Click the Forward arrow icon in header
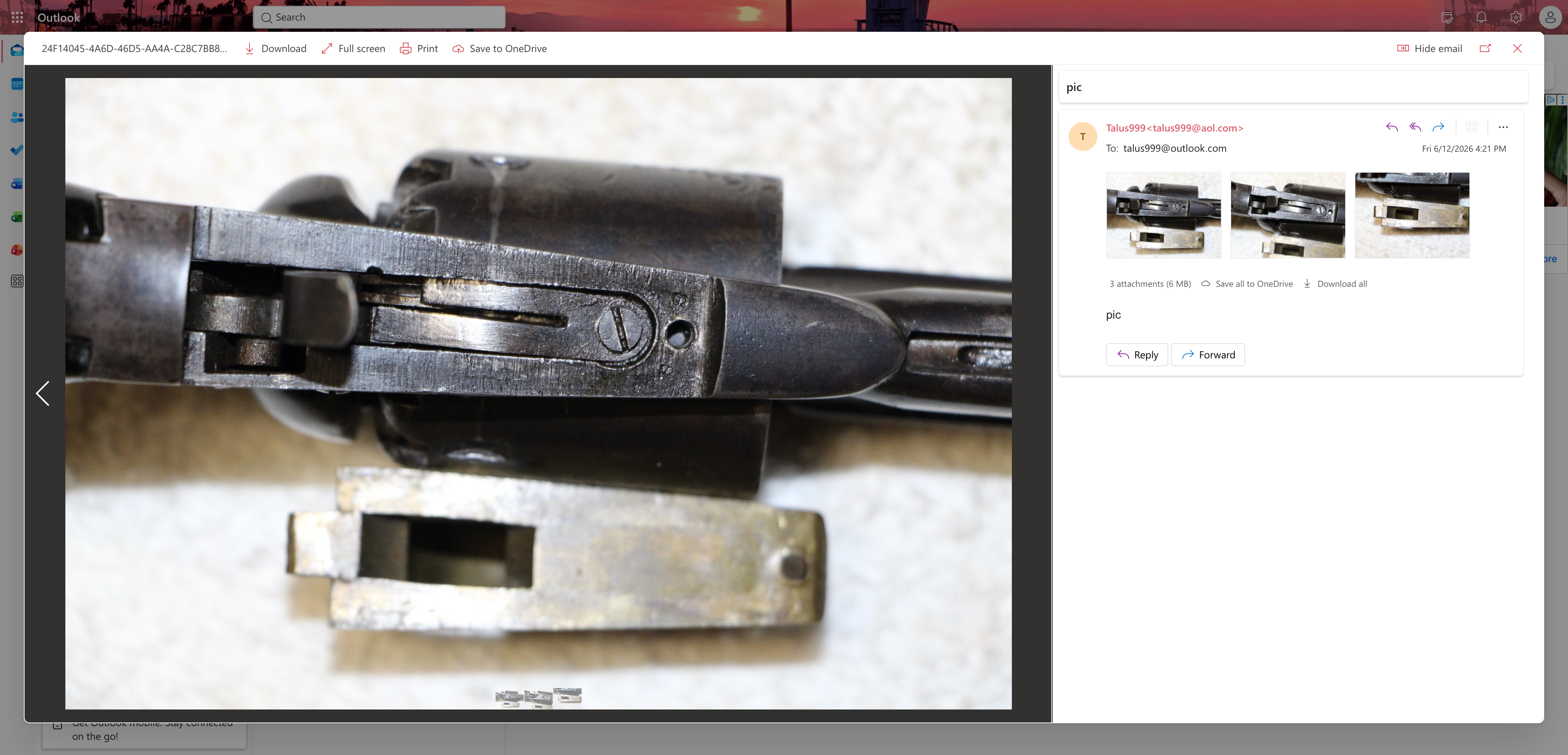The height and width of the screenshot is (755, 1568). (x=1438, y=127)
